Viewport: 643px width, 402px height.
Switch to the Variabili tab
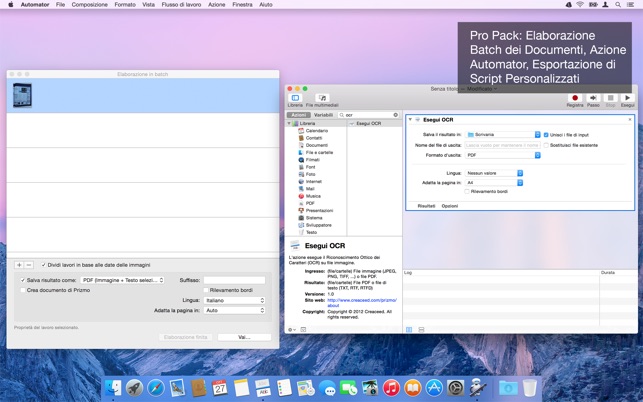(323, 115)
